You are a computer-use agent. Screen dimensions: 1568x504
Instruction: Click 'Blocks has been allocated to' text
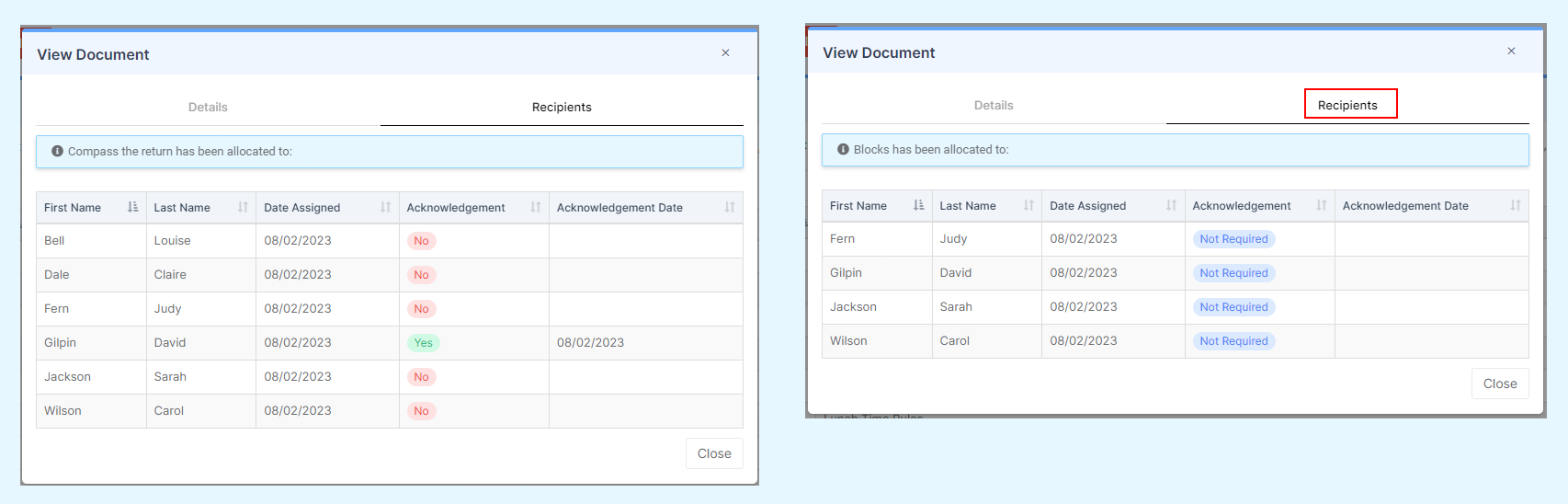coord(931,150)
